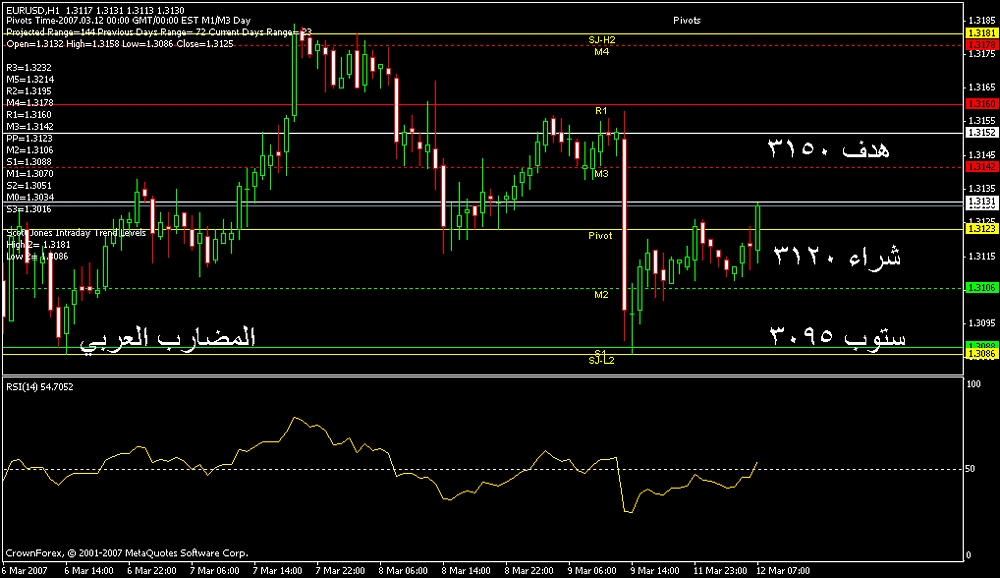Select the SJ-L2 line label
The width and height of the screenshot is (1000, 578).
[601, 361]
